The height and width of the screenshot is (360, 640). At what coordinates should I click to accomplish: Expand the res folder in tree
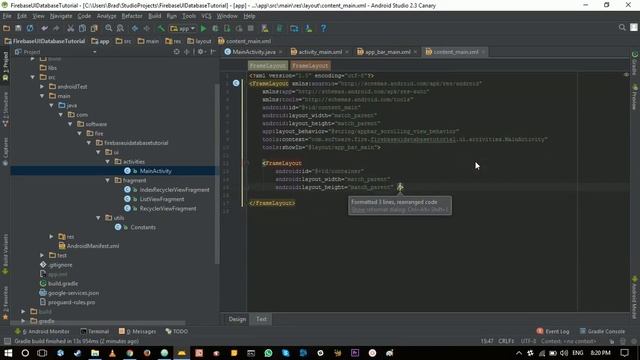coord(51,237)
